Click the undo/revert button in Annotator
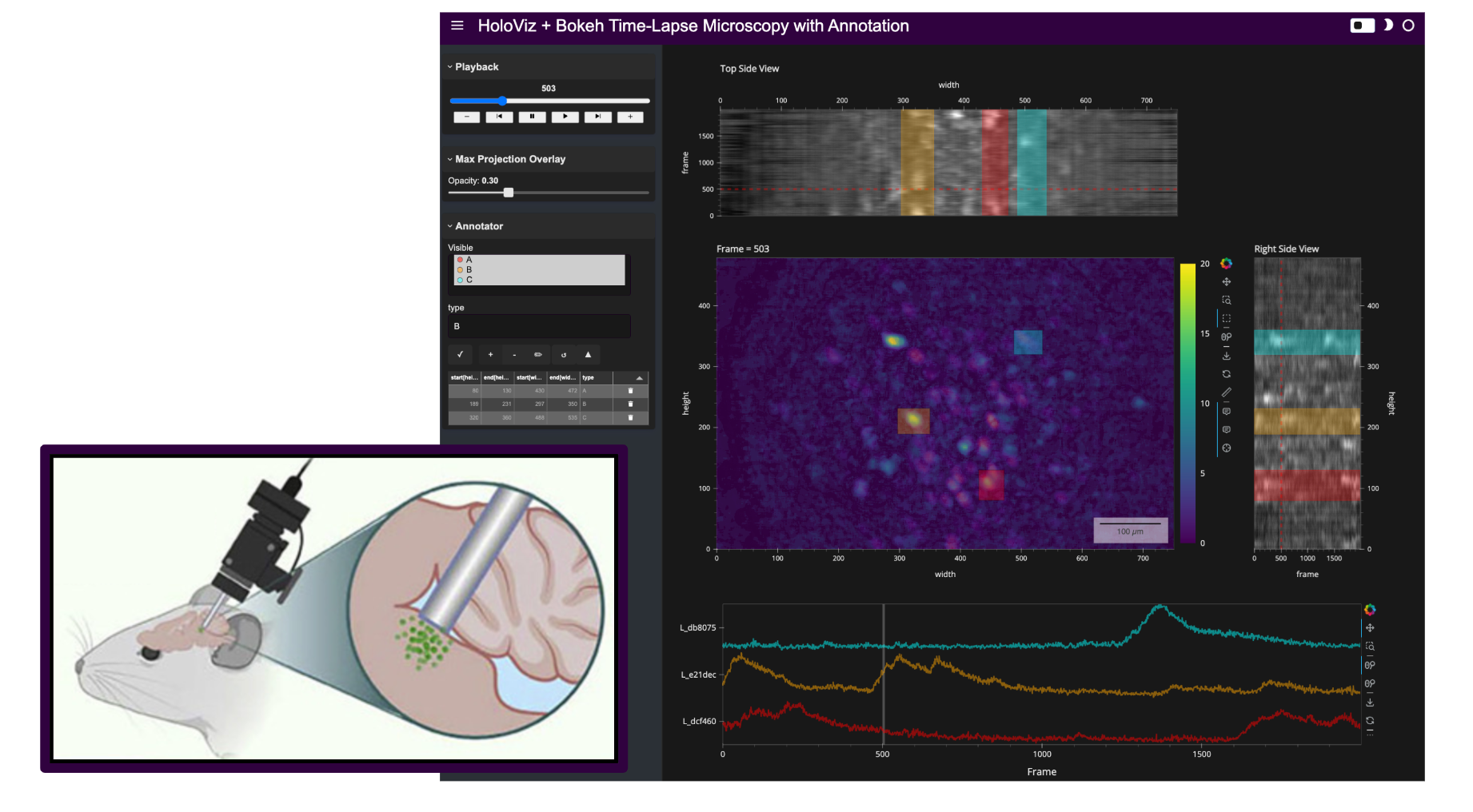Viewport: 1473px width, 812px height. pyautogui.click(x=563, y=354)
